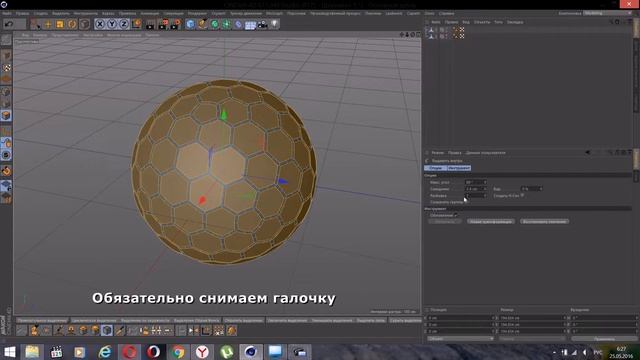Click the highlighted cube icon in bottom tool row
The width and height of the screenshot is (640, 360).
point(107,330)
